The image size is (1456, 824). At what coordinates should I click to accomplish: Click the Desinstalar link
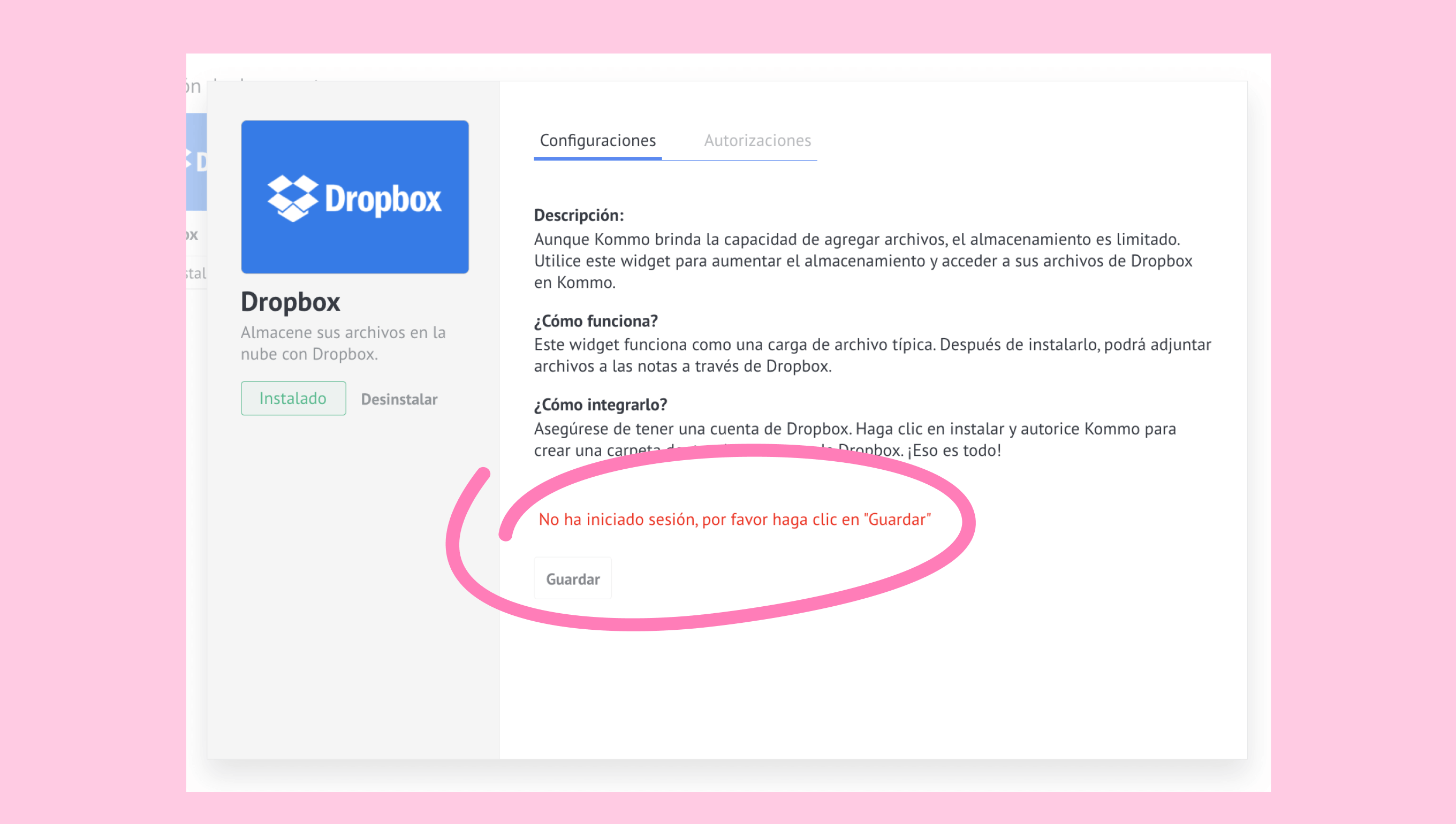click(399, 399)
